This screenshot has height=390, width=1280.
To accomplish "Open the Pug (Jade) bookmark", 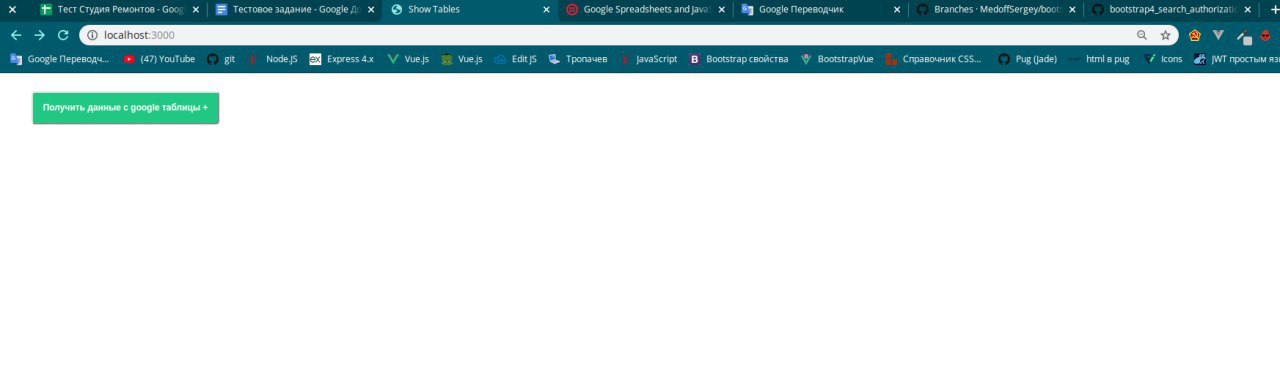I will [x=1027, y=59].
